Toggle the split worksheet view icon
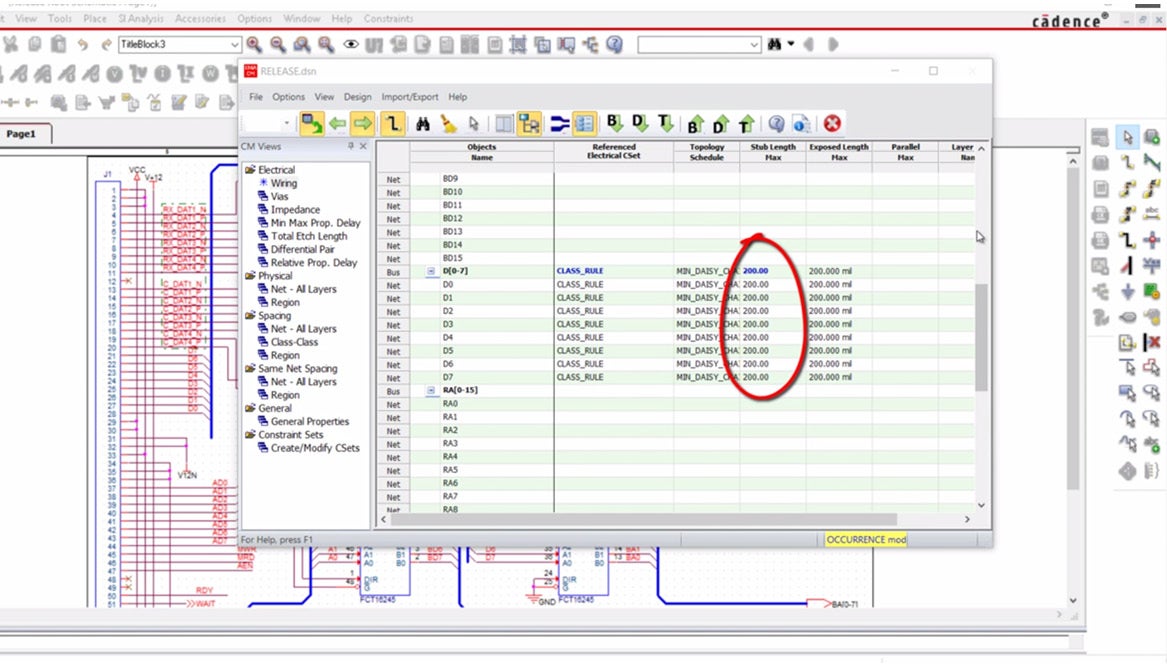Screen dimensions: 1167x667 coord(504,124)
